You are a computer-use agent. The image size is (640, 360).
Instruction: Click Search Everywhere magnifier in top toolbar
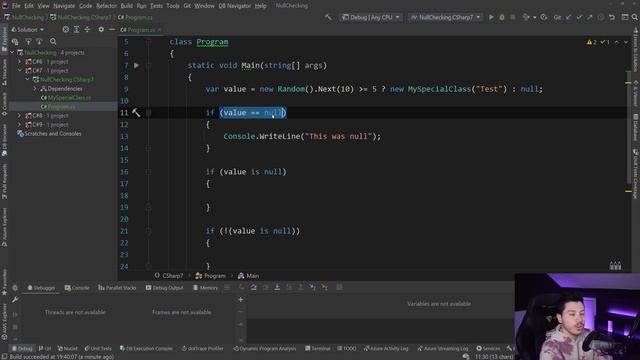635,17
